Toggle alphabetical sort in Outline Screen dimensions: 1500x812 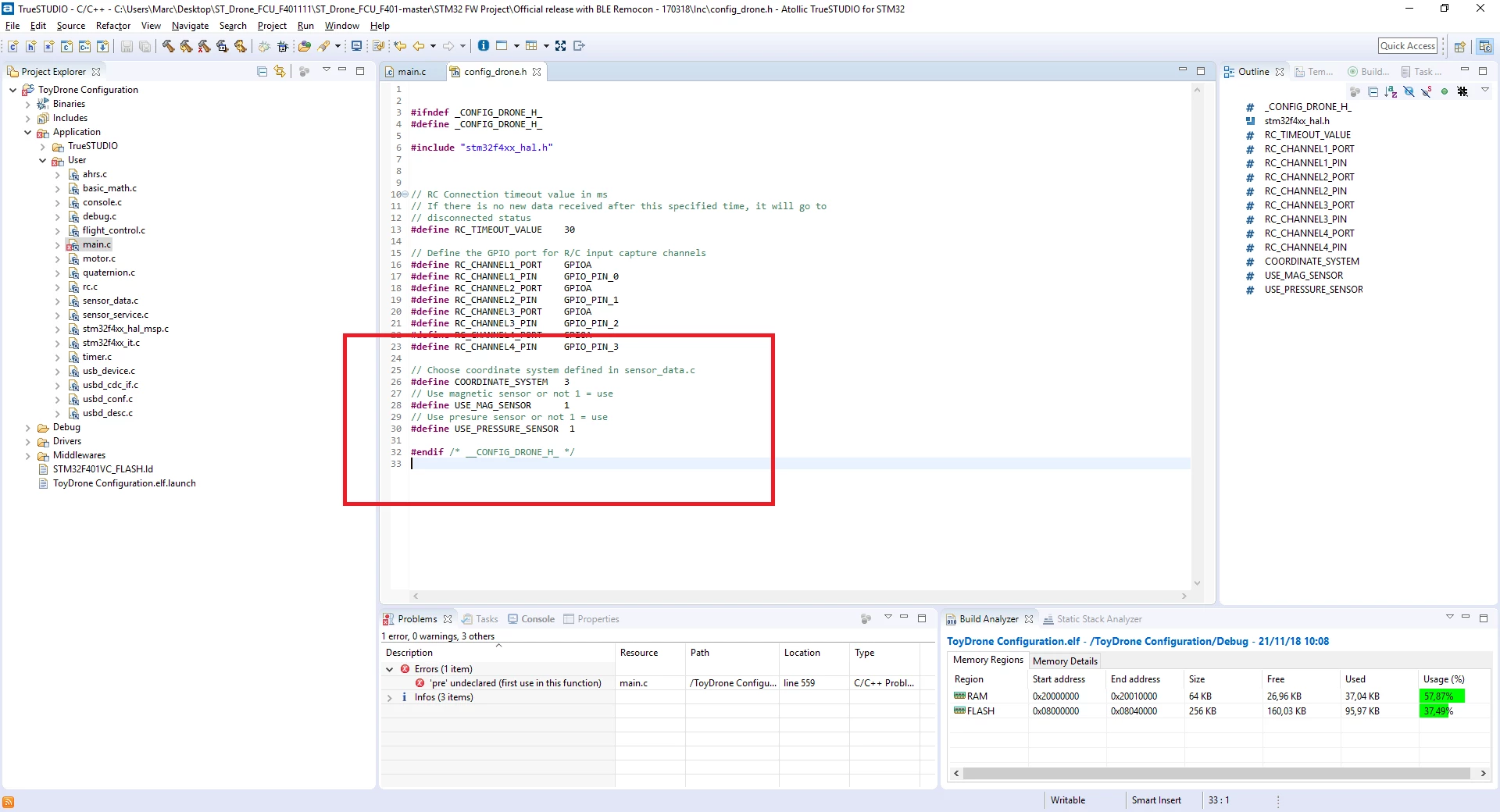pyautogui.click(x=1391, y=91)
